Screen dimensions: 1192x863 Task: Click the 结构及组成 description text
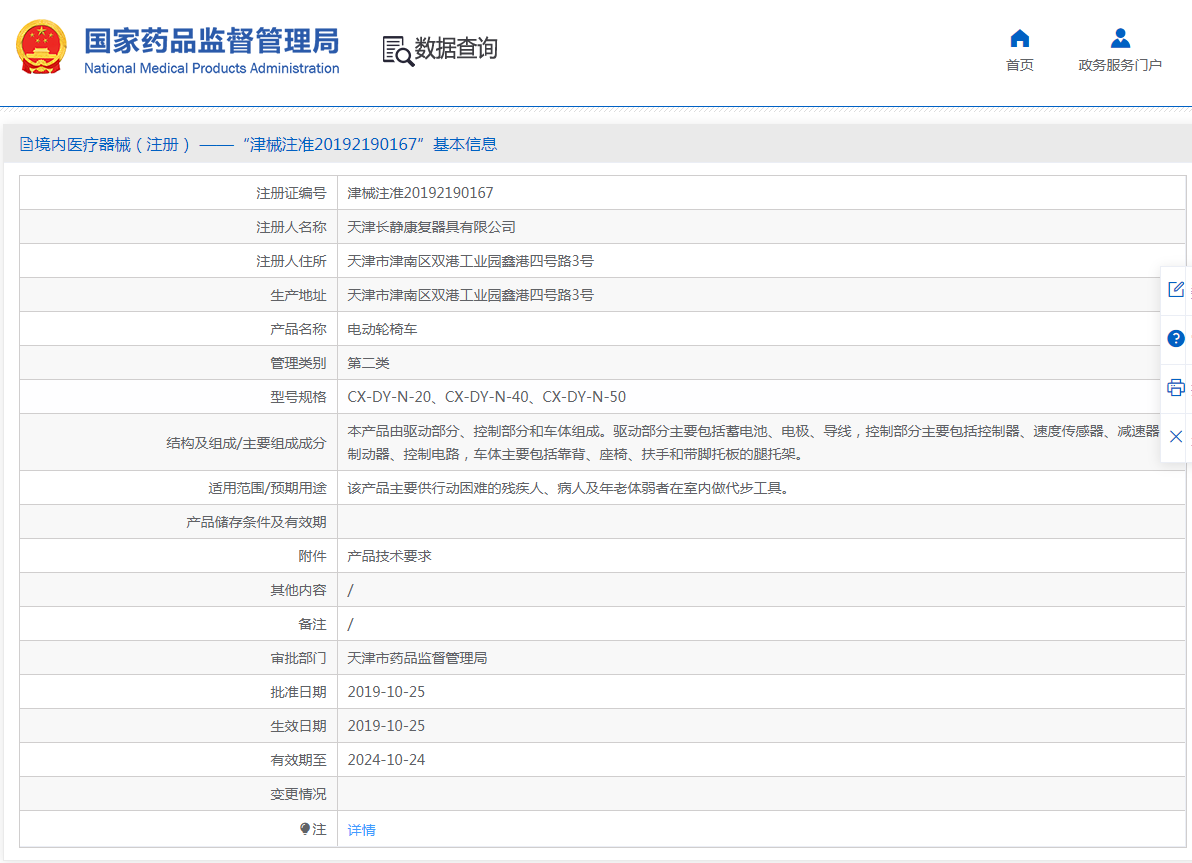[x=753, y=443]
